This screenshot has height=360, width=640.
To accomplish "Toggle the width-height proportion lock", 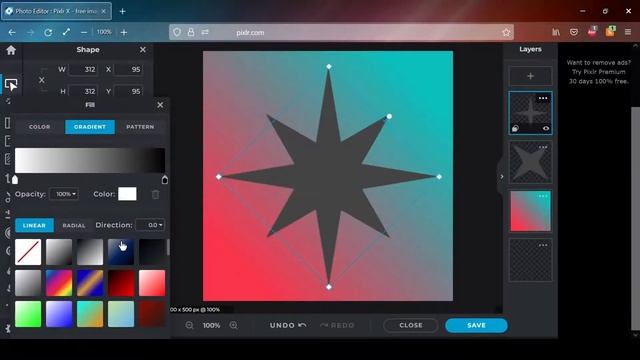I will [42, 80].
